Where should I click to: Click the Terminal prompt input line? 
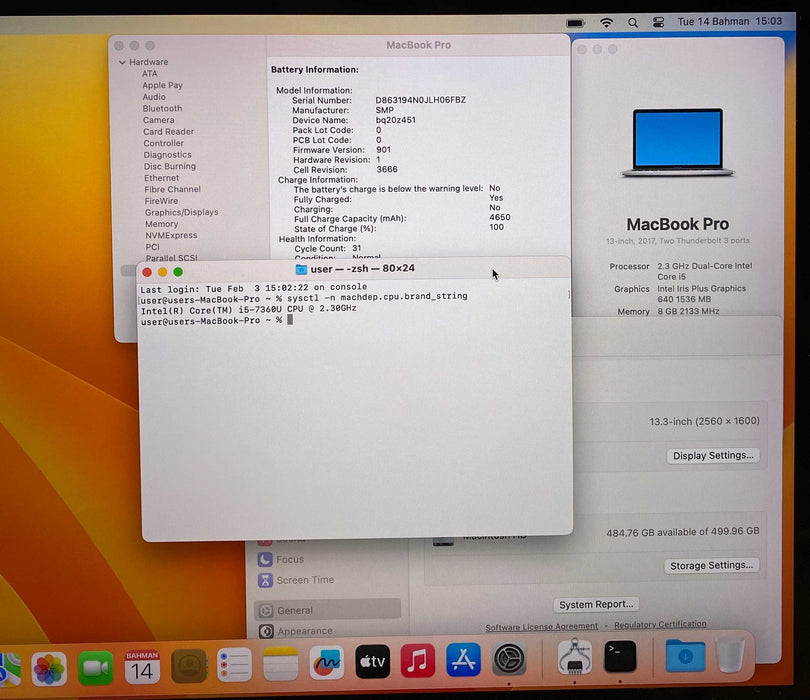tap(217, 321)
